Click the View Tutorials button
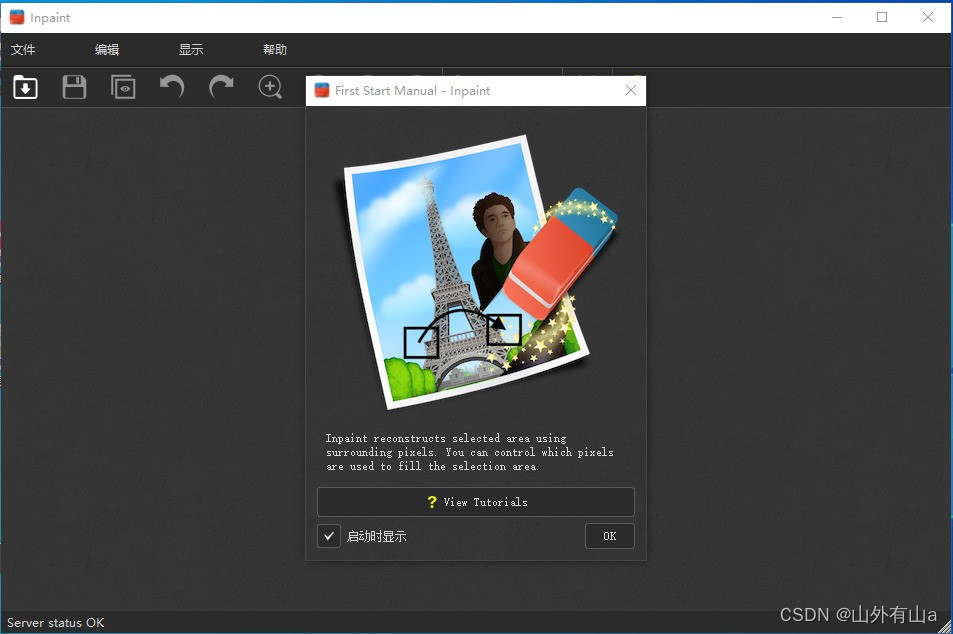This screenshot has height=634, width=953. pyautogui.click(x=476, y=502)
